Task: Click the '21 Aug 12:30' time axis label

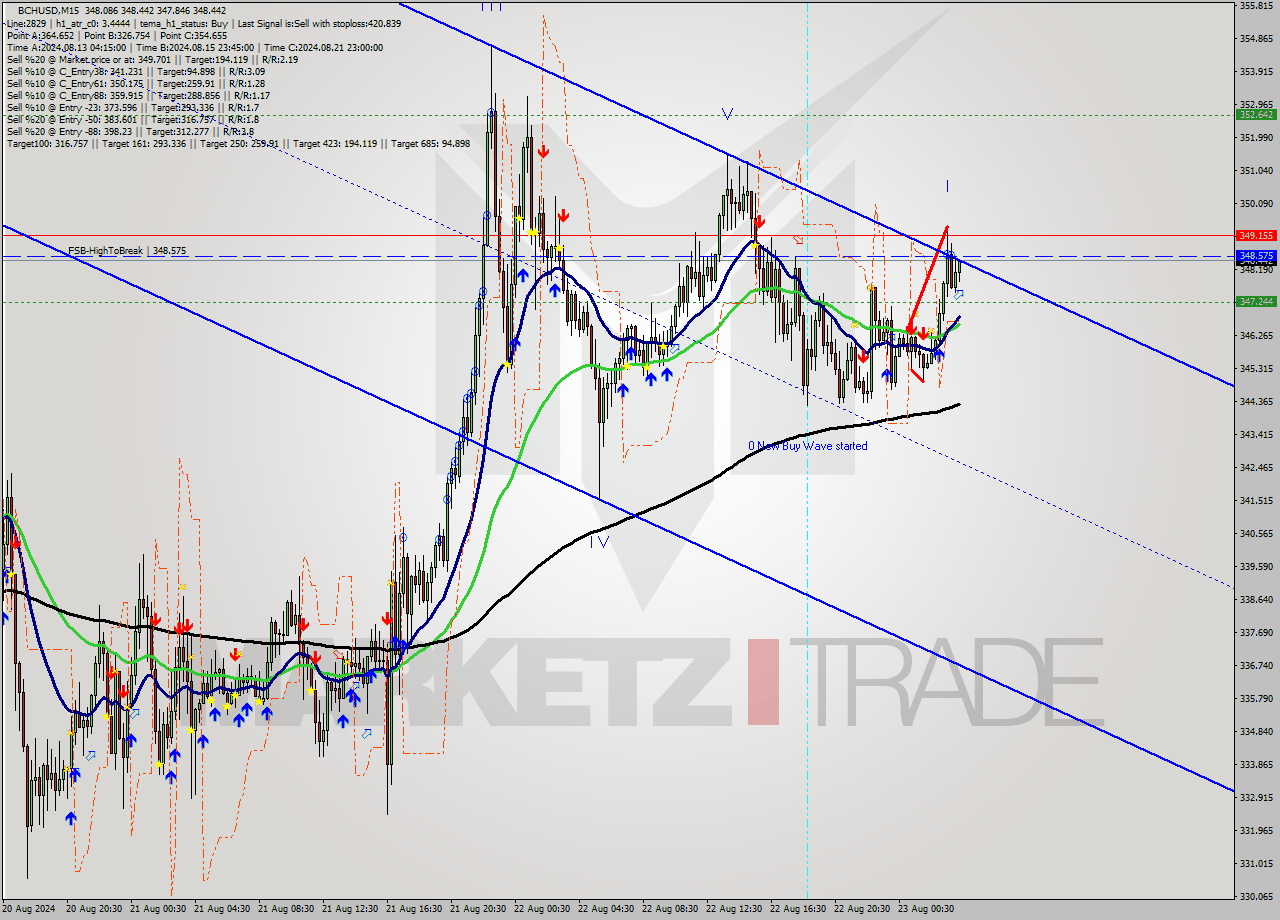Action: [x=350, y=909]
